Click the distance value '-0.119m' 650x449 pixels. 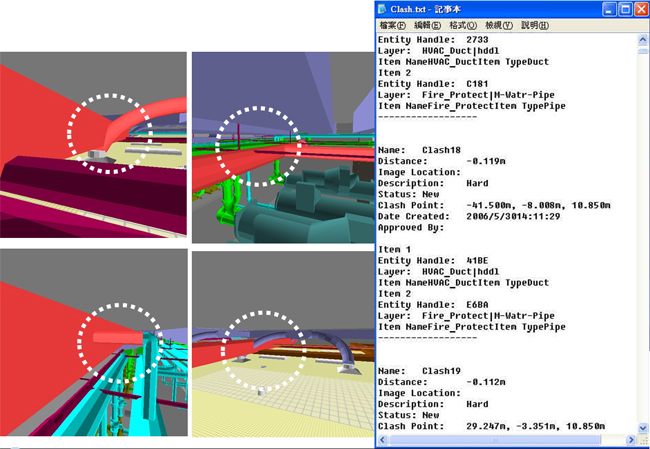[485, 161]
